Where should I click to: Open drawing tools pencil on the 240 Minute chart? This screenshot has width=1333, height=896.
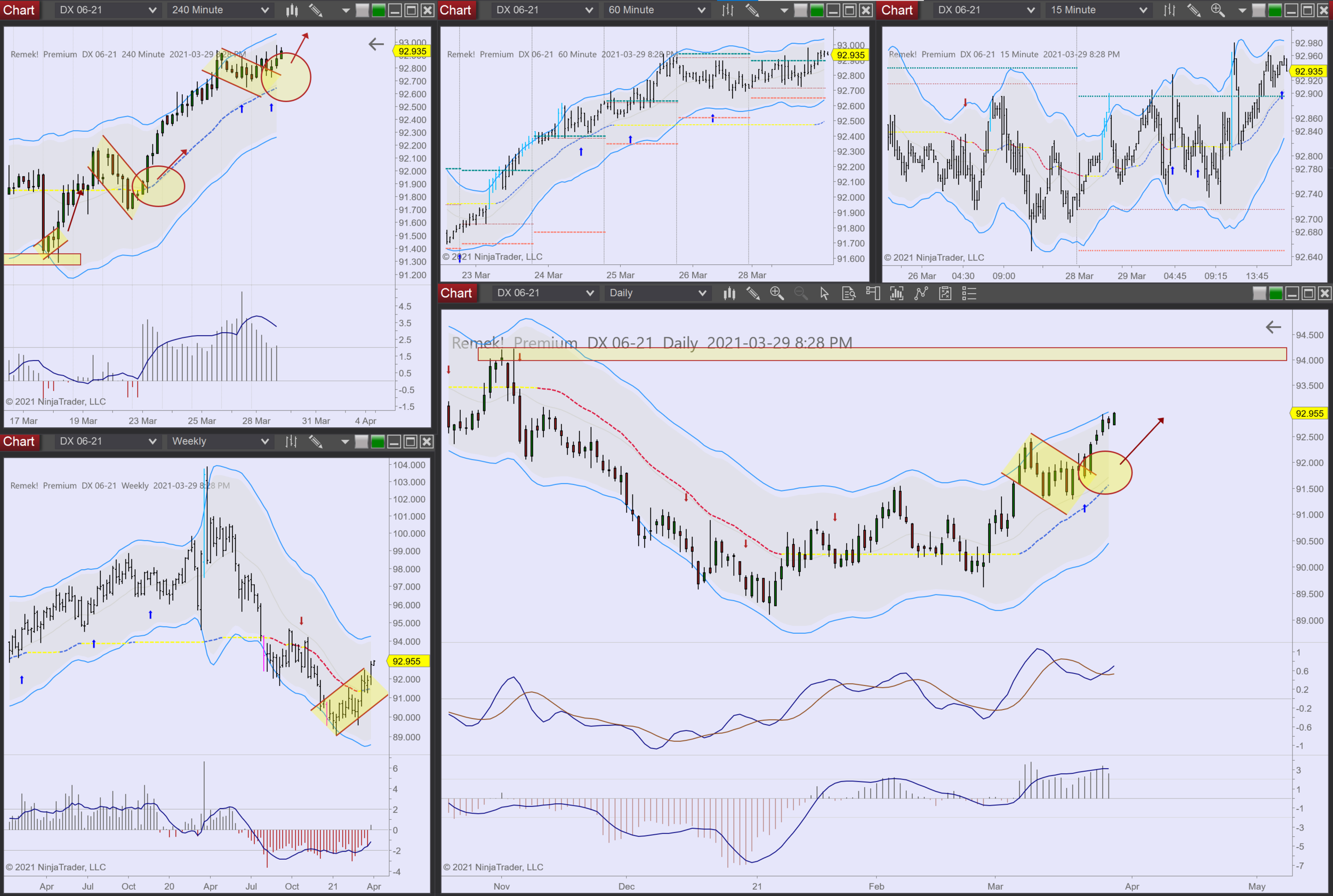(x=315, y=10)
